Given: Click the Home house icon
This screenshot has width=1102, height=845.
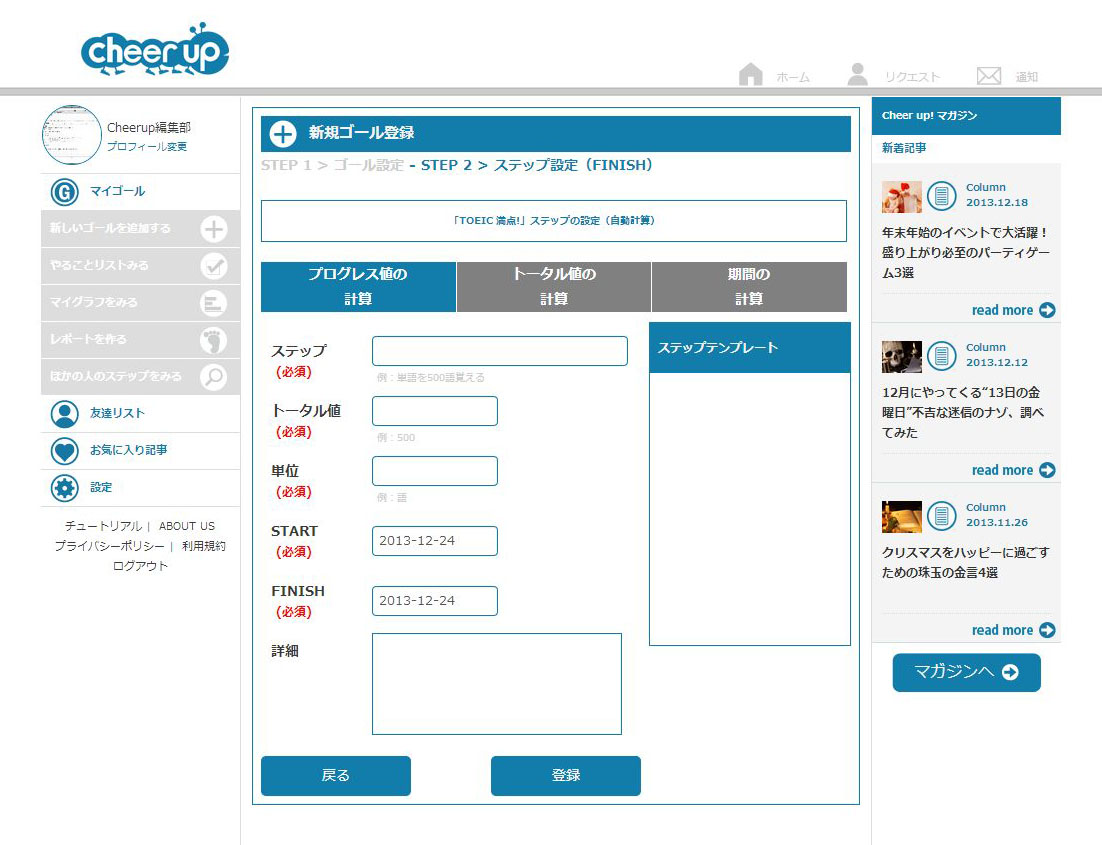Looking at the screenshot, I should [x=750, y=75].
